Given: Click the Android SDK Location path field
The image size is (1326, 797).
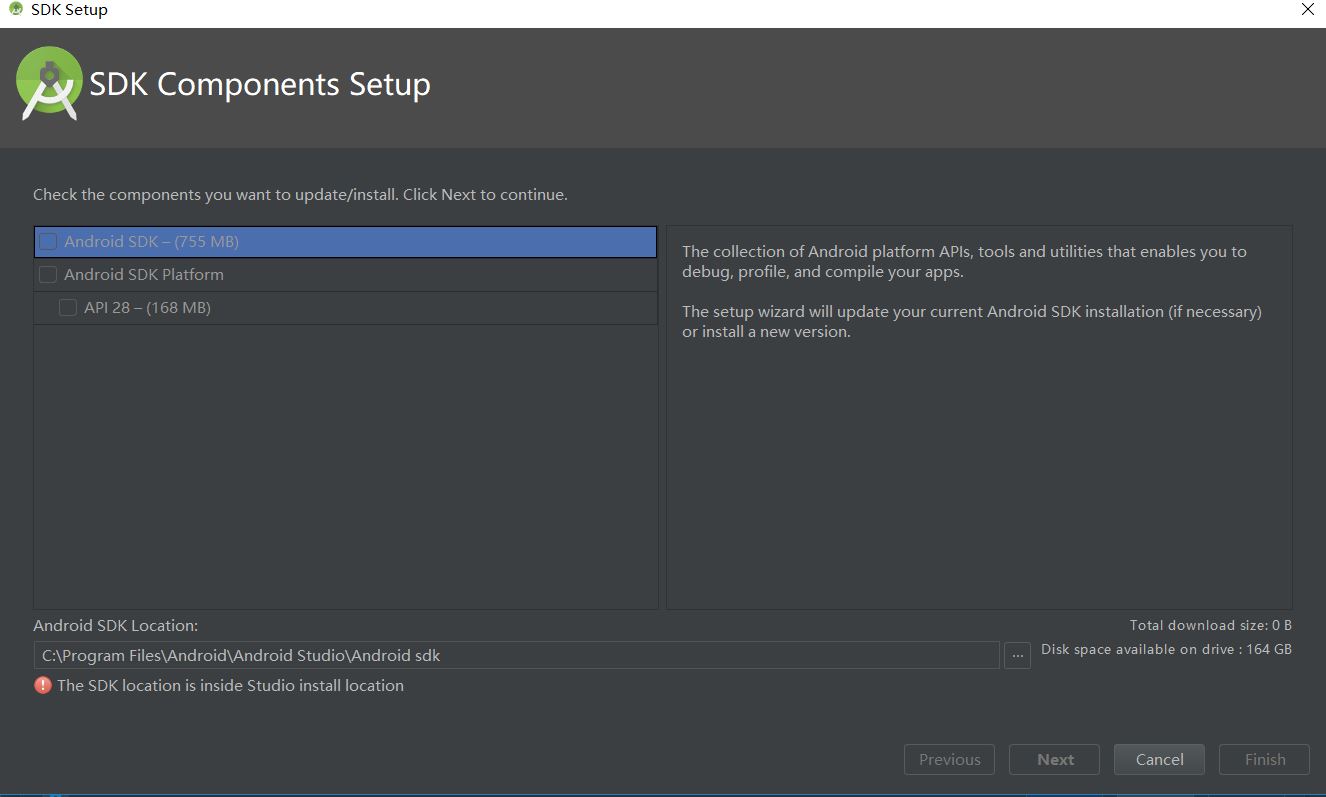Looking at the screenshot, I should coord(516,656).
